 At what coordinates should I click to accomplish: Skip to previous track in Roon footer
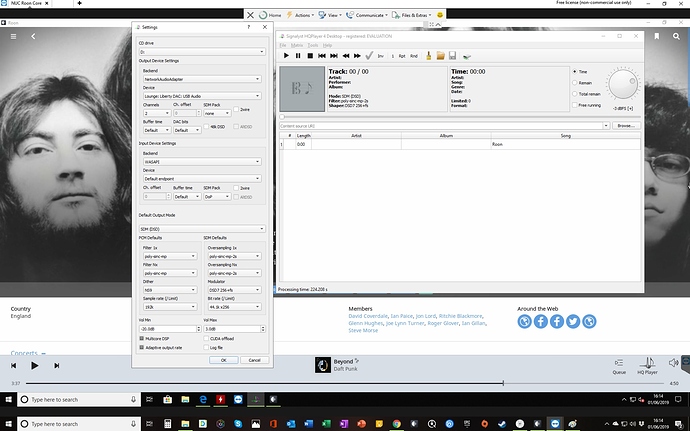(x=14, y=365)
